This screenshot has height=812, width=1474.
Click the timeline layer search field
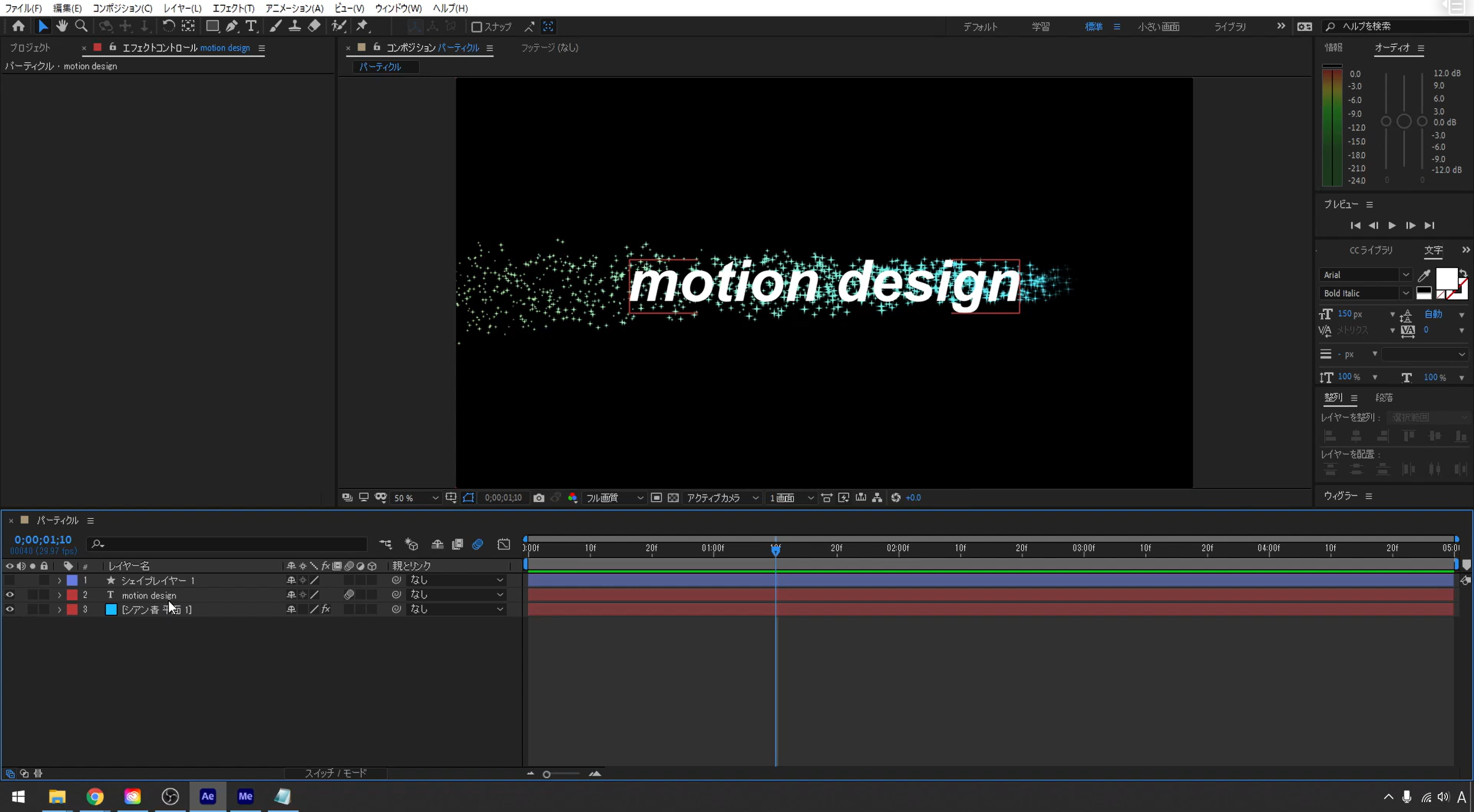click(x=227, y=544)
